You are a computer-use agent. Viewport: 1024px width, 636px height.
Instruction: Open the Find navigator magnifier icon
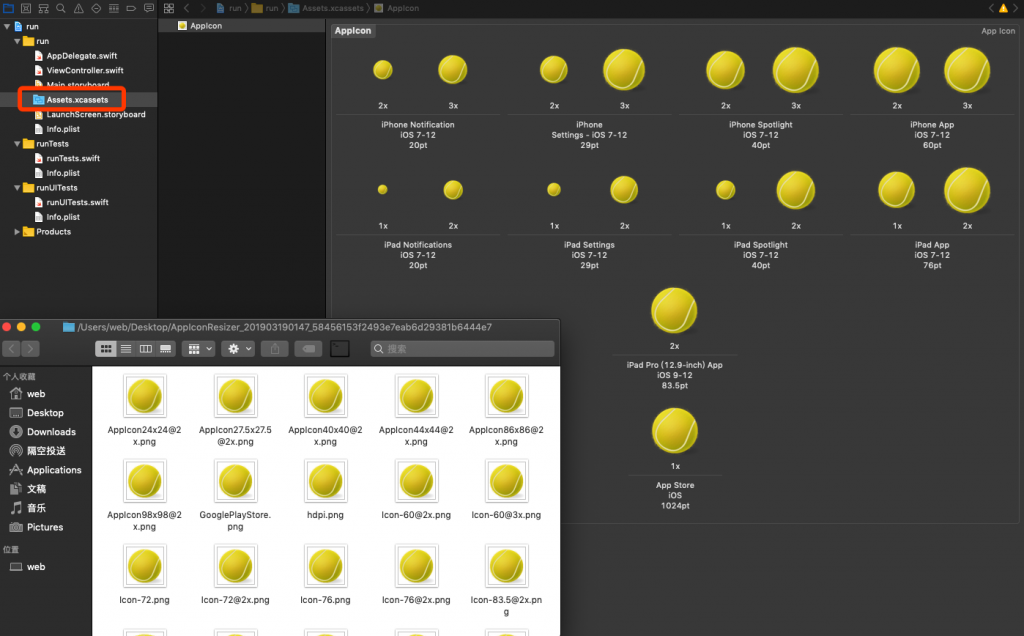[x=61, y=8]
